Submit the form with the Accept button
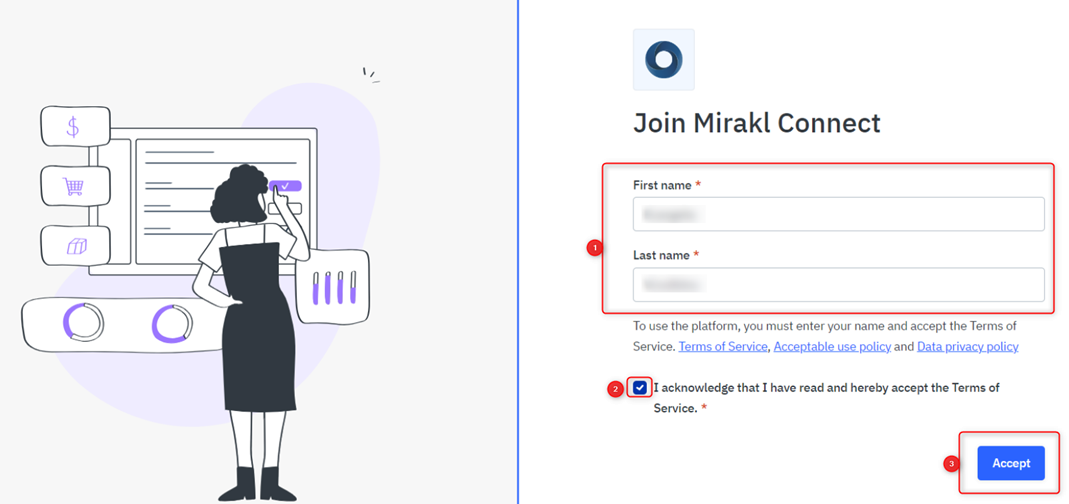Viewport: 1069px width, 504px height. coord(1010,463)
